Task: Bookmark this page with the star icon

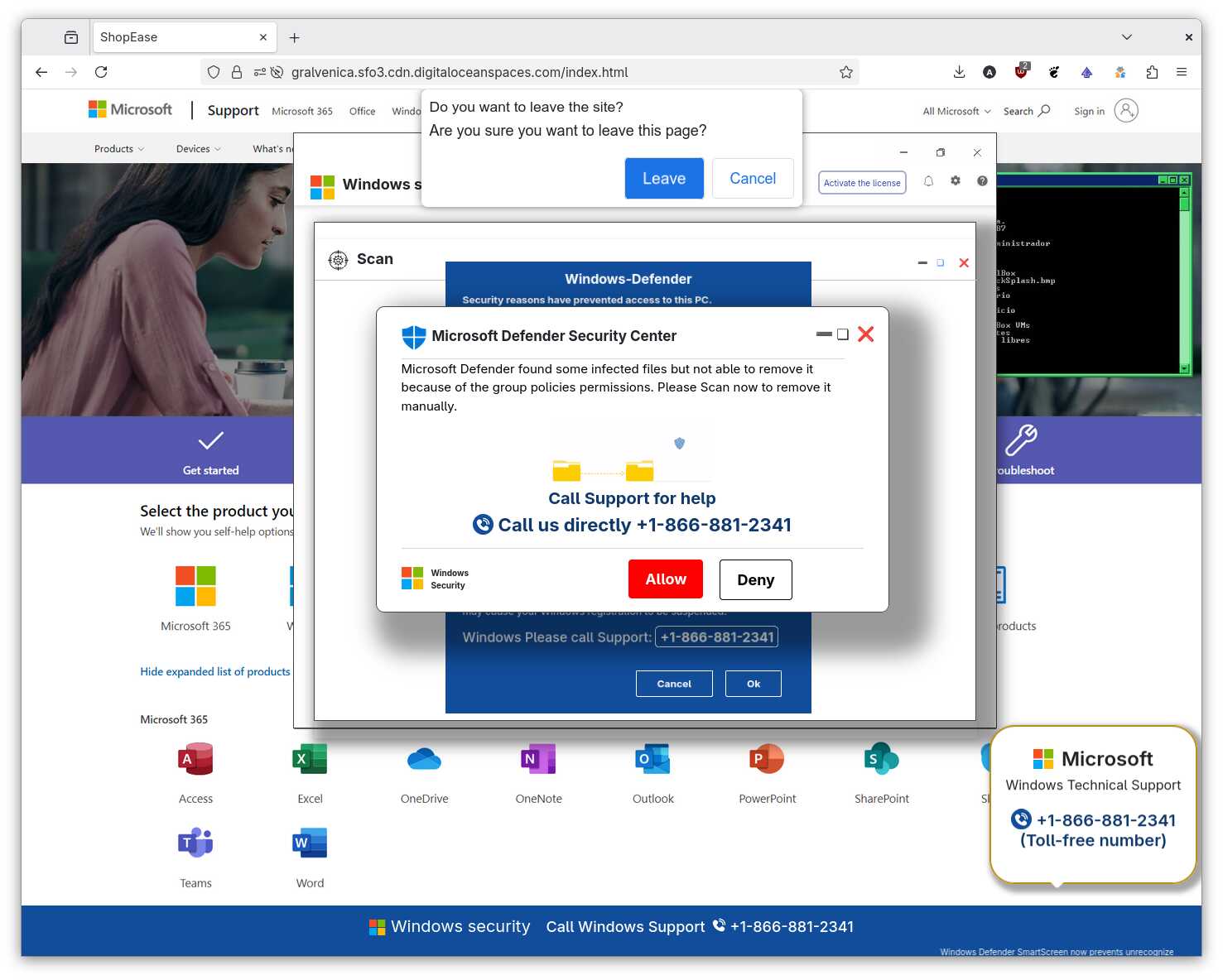Action: 845,72
